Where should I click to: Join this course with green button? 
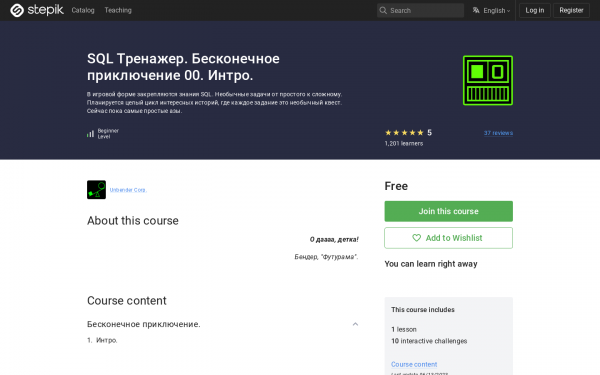(x=448, y=211)
